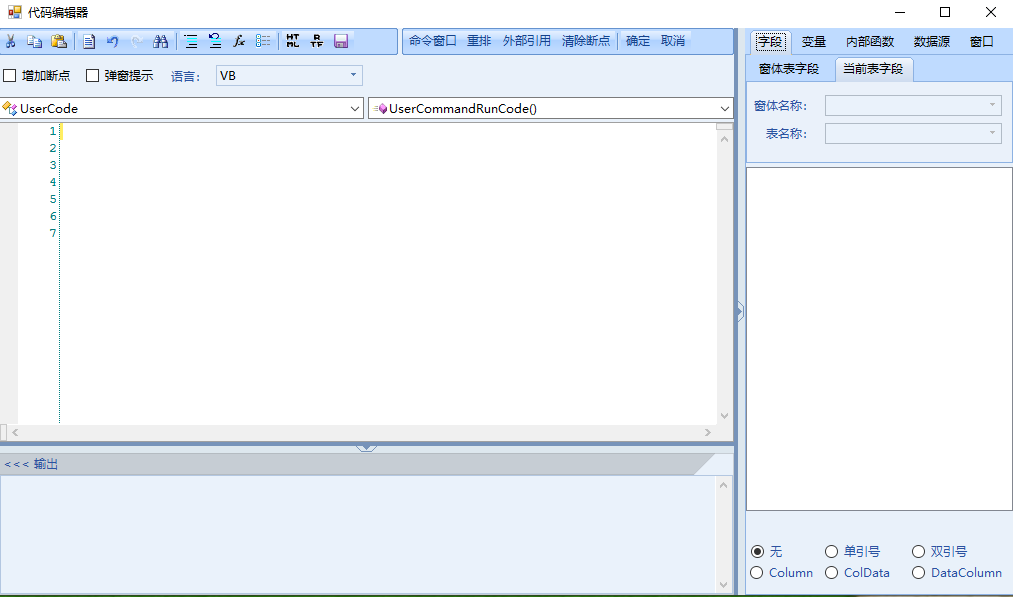Save using the purple floppy disk icon
This screenshot has width=1013, height=597.
click(341, 41)
